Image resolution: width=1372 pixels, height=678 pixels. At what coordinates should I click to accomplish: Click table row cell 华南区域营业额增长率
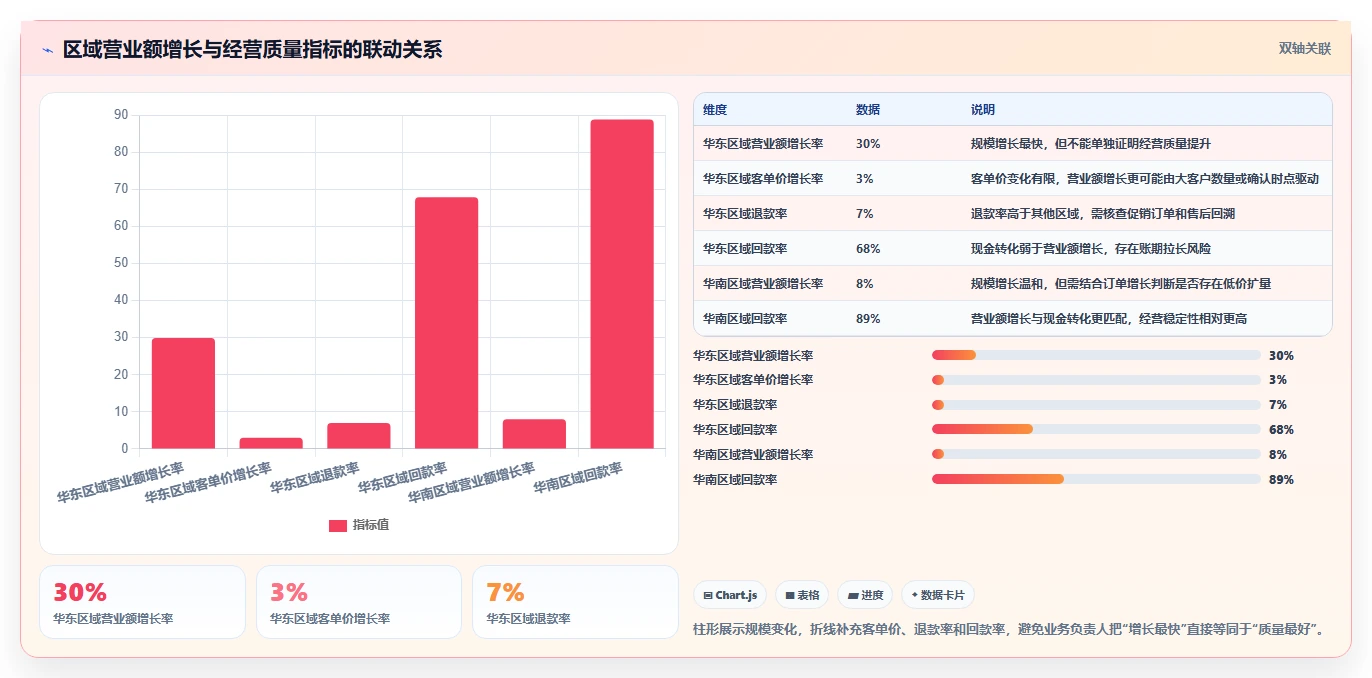pos(763,284)
